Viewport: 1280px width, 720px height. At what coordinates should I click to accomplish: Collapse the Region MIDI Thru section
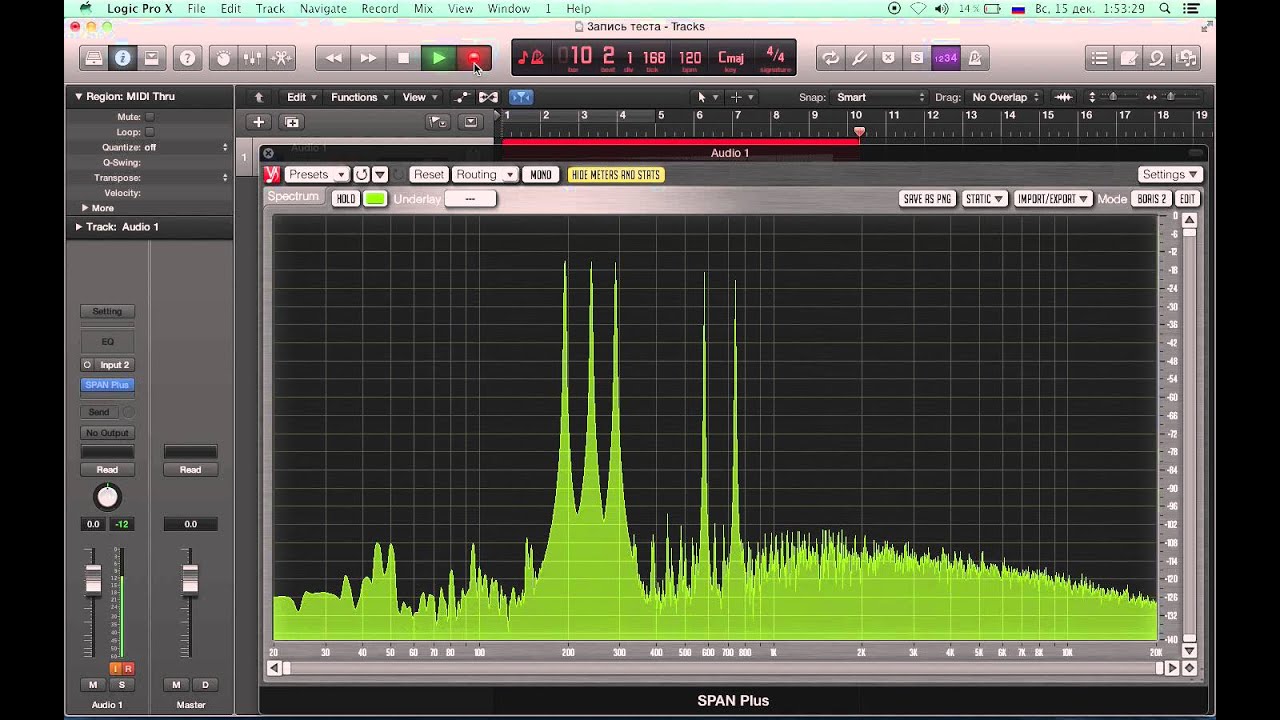tap(78, 97)
